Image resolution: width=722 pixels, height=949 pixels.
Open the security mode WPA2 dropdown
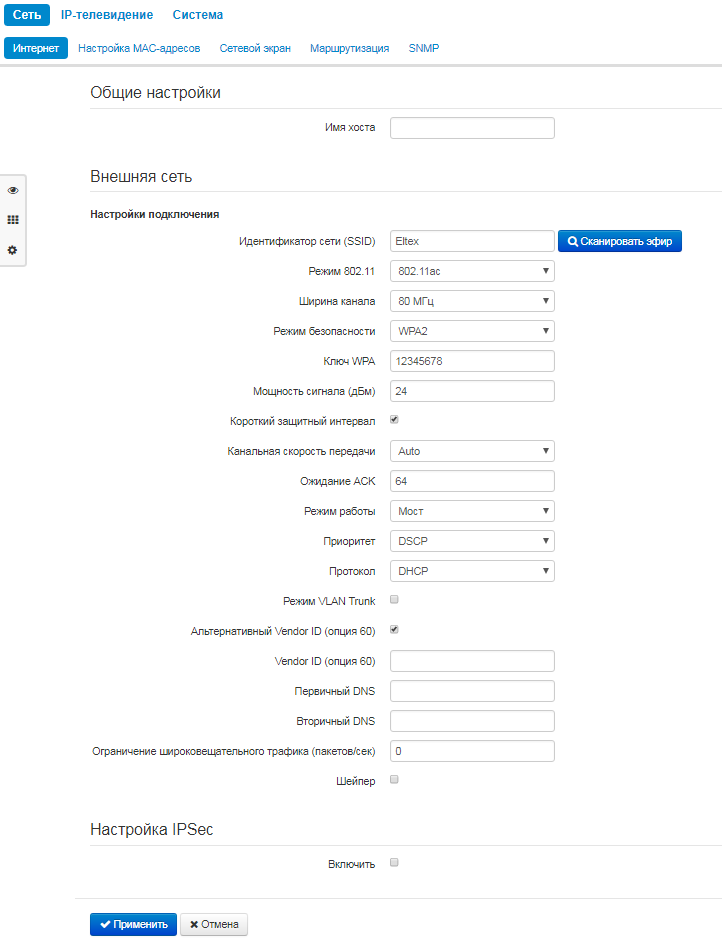tap(472, 331)
